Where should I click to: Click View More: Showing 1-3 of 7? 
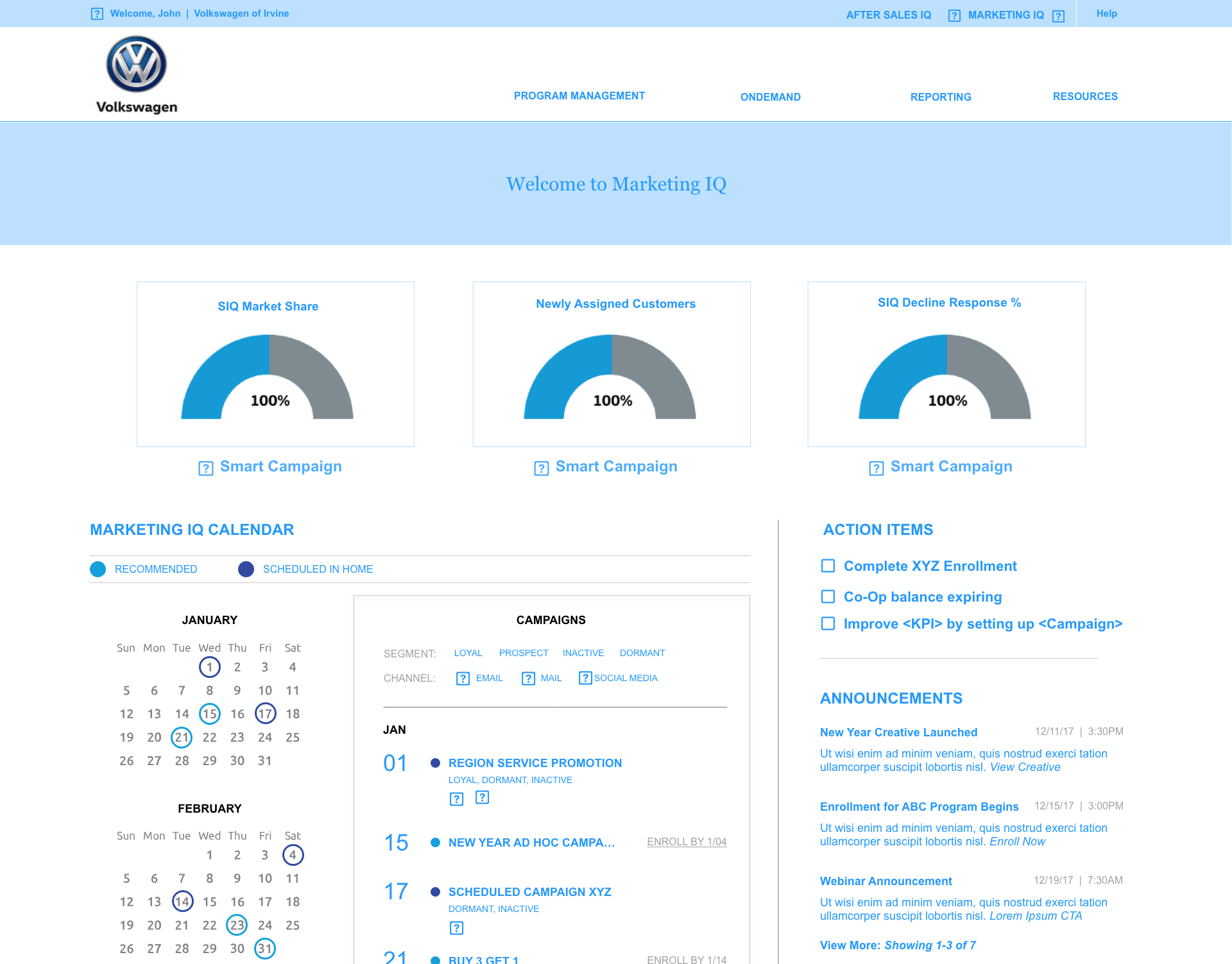[898, 945]
